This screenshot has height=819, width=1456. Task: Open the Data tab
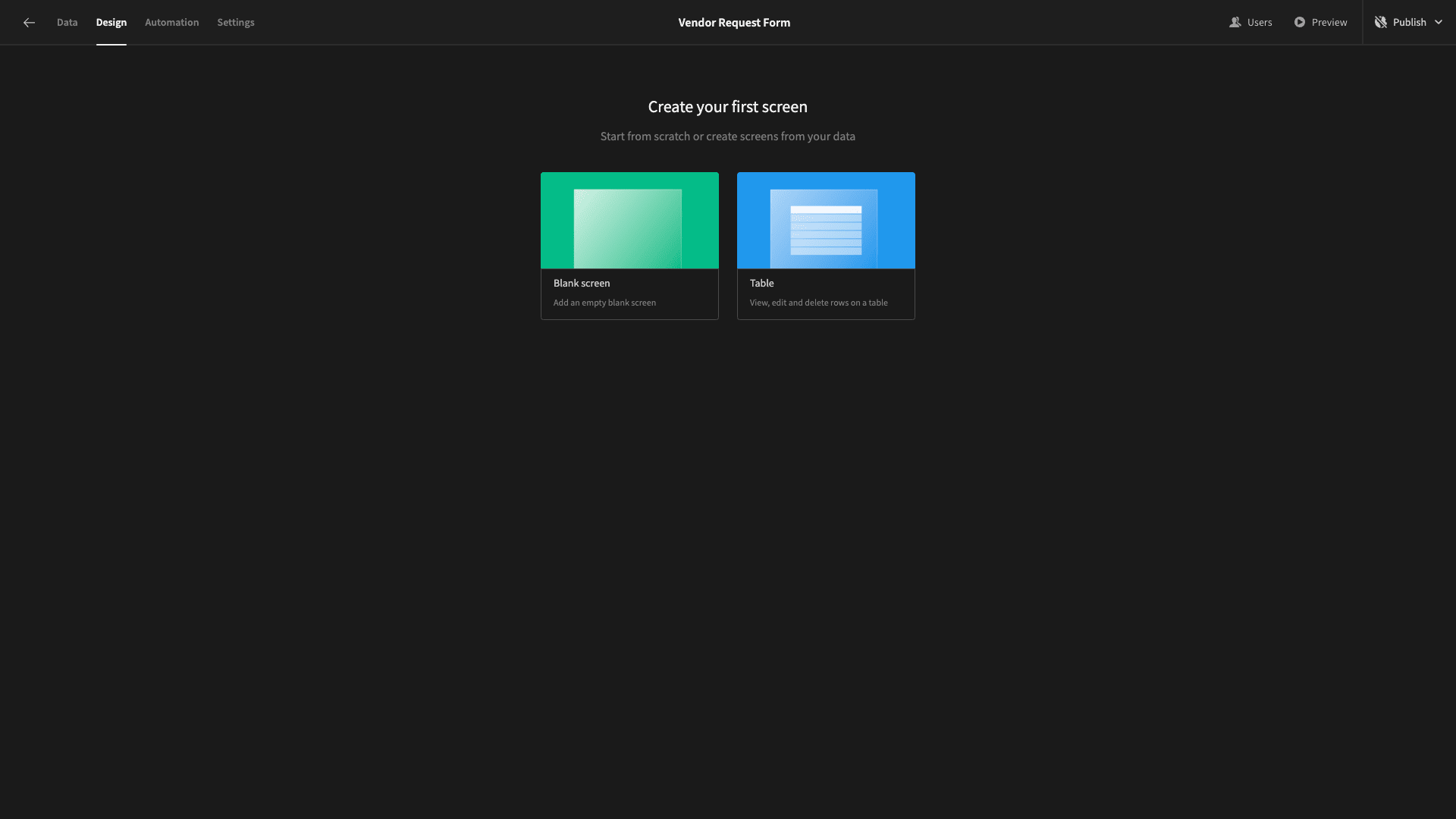coord(67,23)
